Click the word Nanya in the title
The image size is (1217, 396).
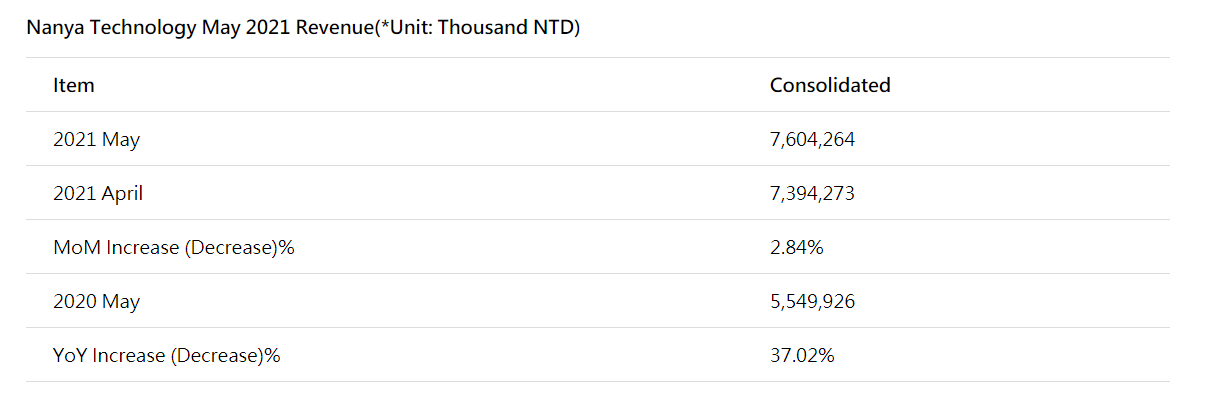pos(55,28)
